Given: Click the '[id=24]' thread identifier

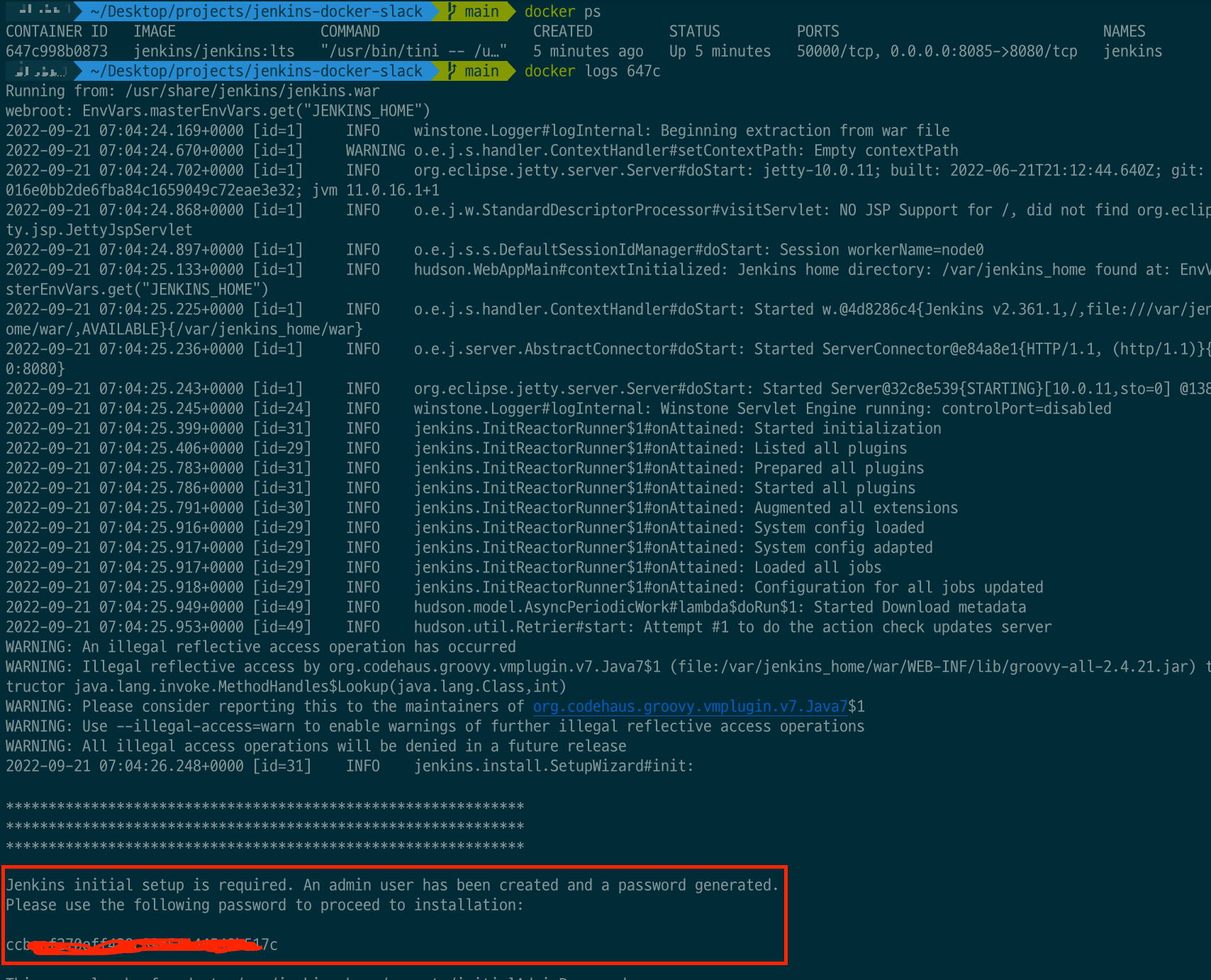Looking at the screenshot, I should [x=282, y=408].
